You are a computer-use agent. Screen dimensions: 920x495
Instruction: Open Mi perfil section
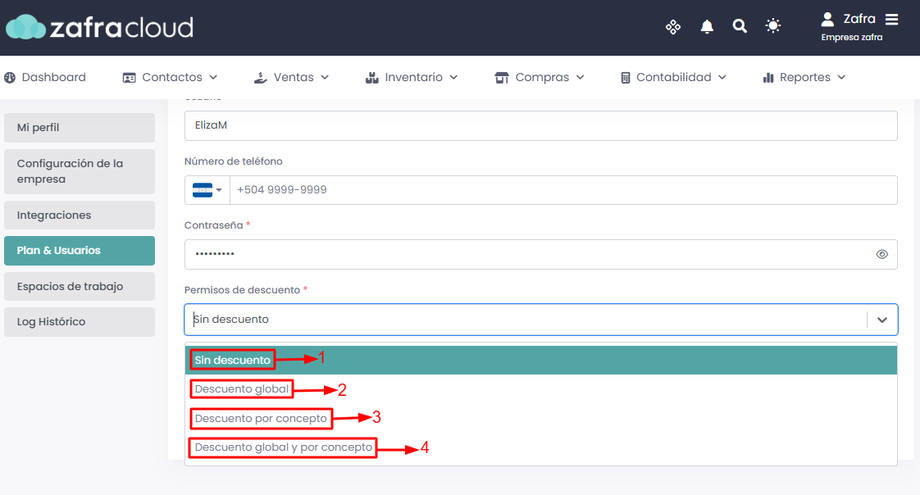pyautogui.click(x=79, y=128)
